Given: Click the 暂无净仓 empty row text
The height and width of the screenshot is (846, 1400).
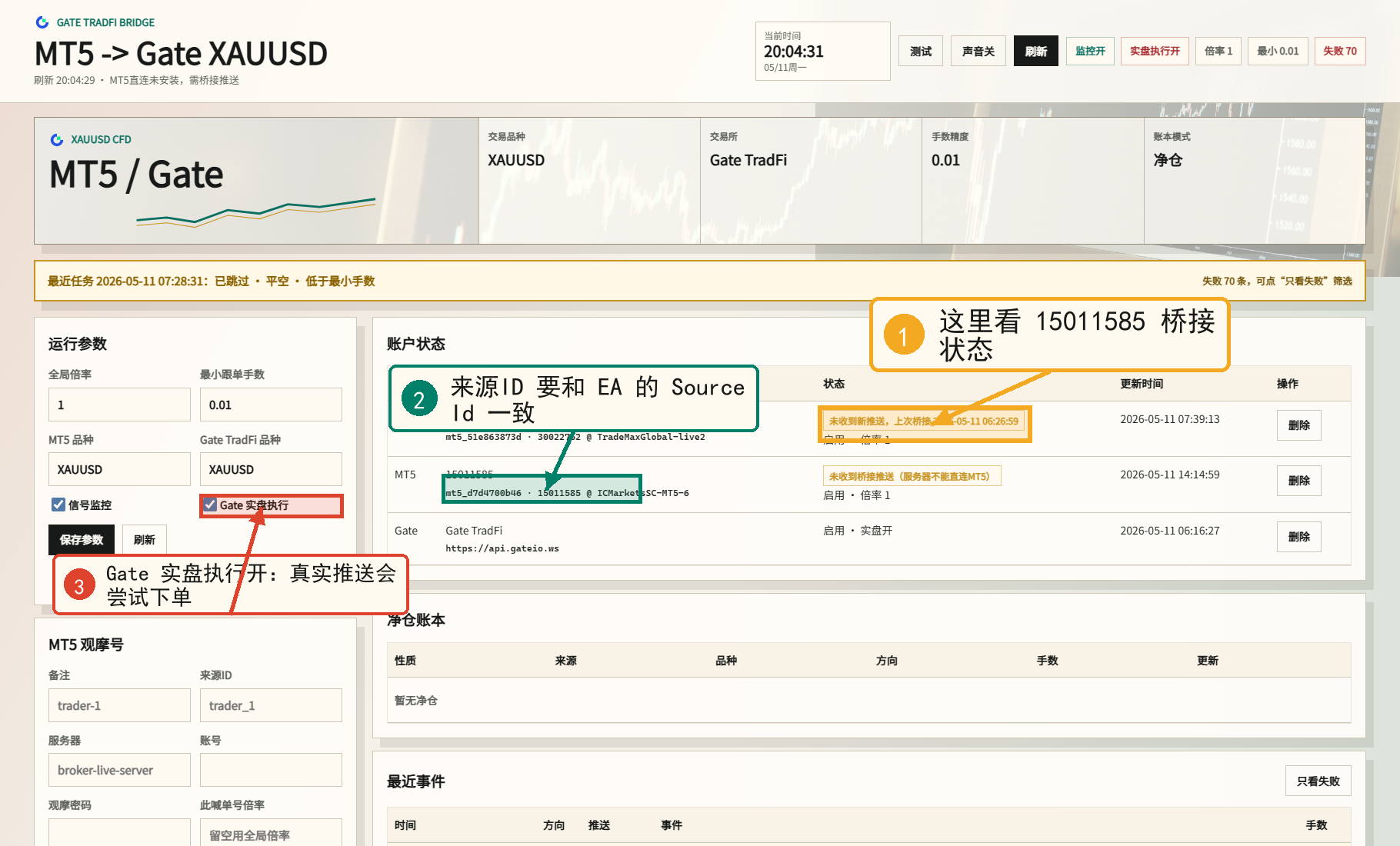Looking at the screenshot, I should pyautogui.click(x=416, y=701).
